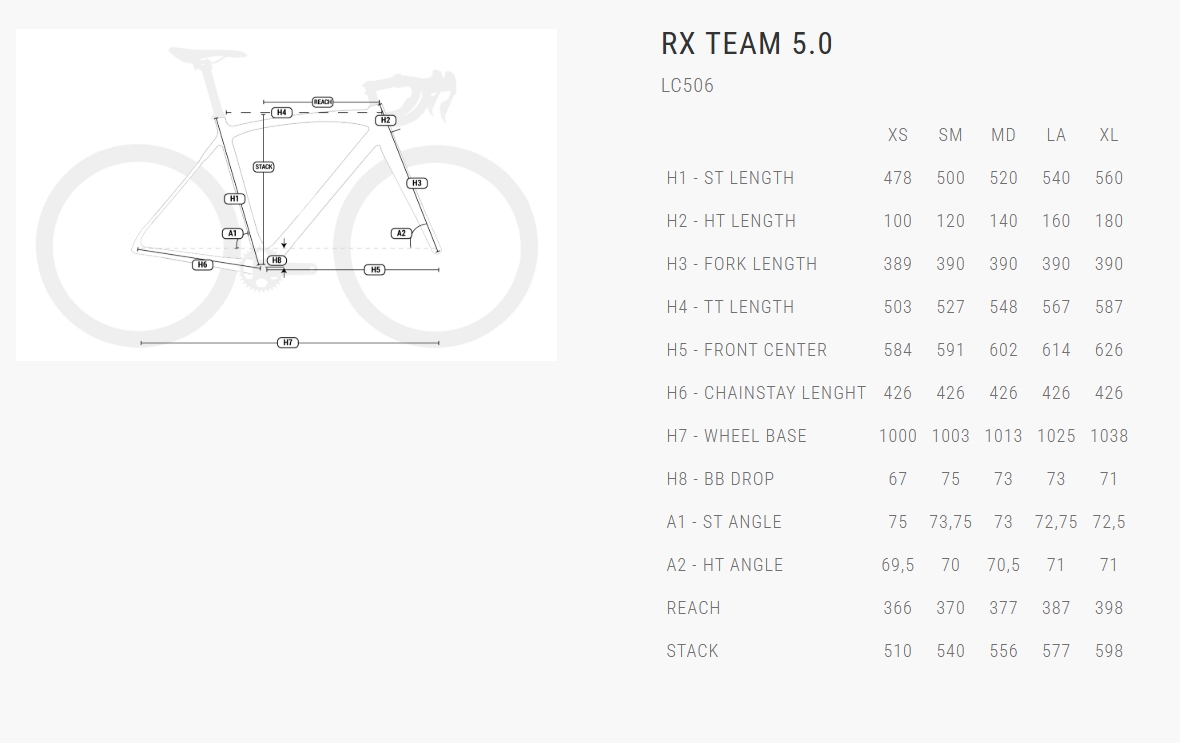Click the H4 top tube badge on the diagram

pyautogui.click(x=282, y=113)
